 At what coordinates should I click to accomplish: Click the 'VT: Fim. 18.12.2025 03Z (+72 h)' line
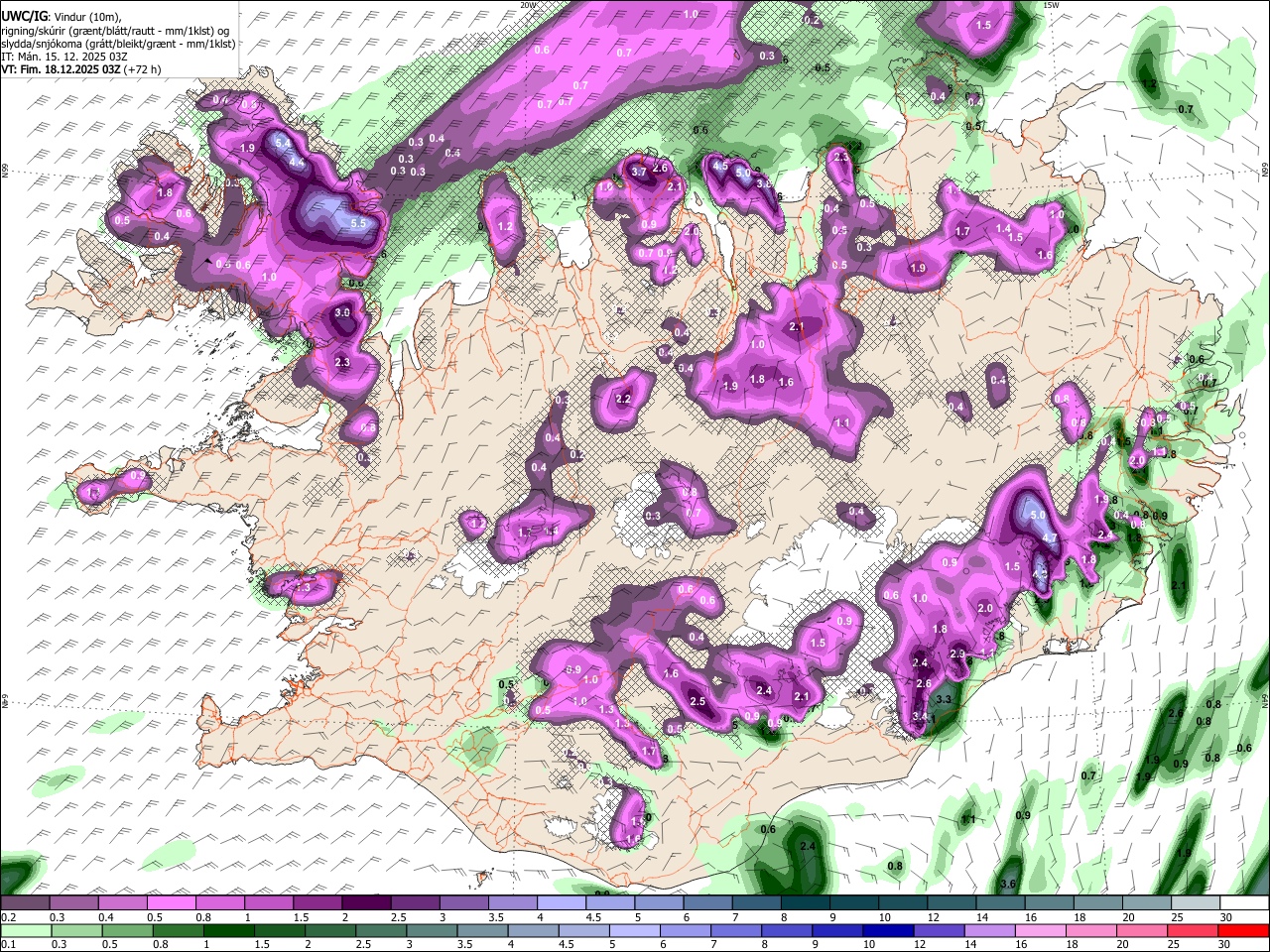pos(80,69)
